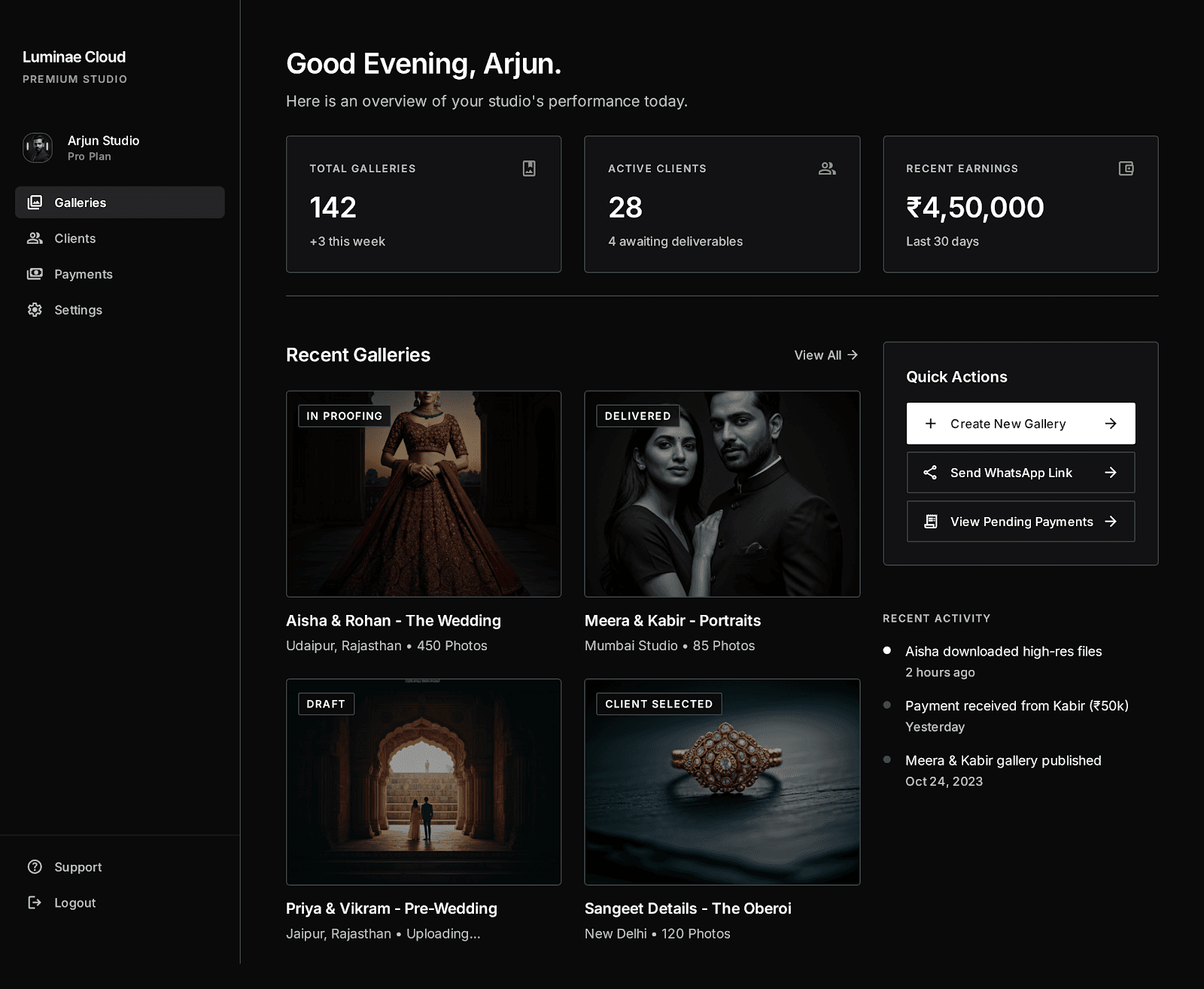Click the '2 hours ago' timestamp
This screenshot has height=989, width=1204.
(940, 673)
